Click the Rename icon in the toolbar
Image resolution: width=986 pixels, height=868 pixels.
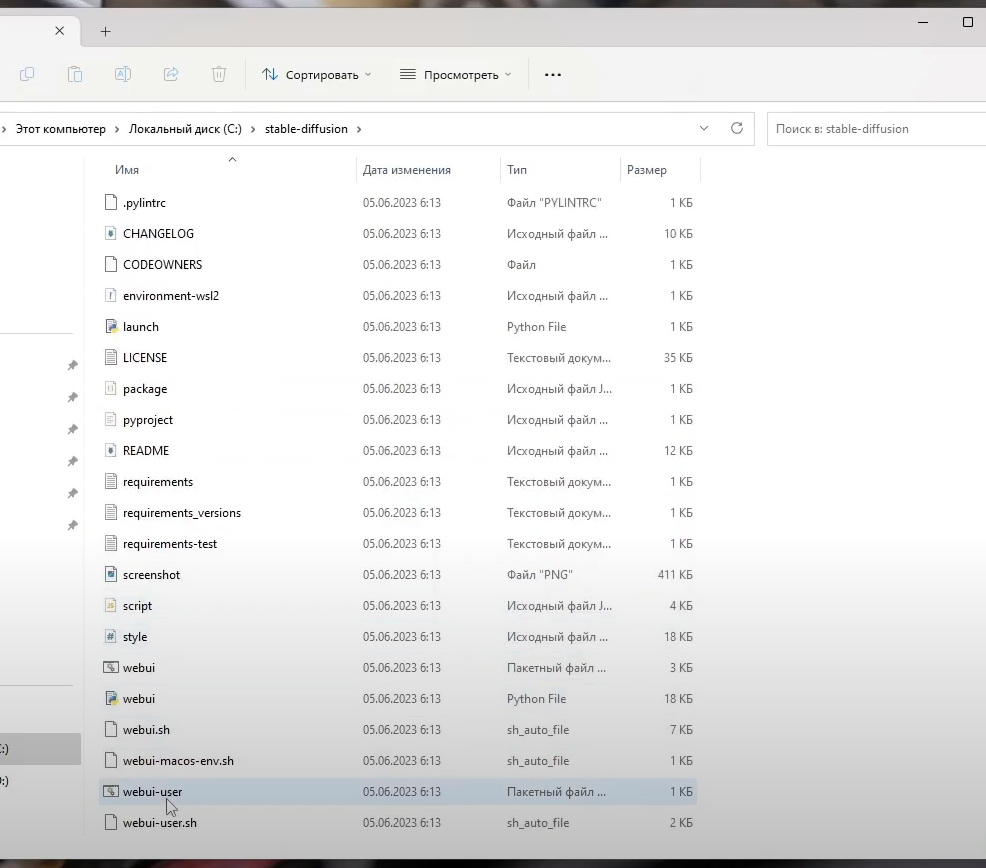[123, 74]
